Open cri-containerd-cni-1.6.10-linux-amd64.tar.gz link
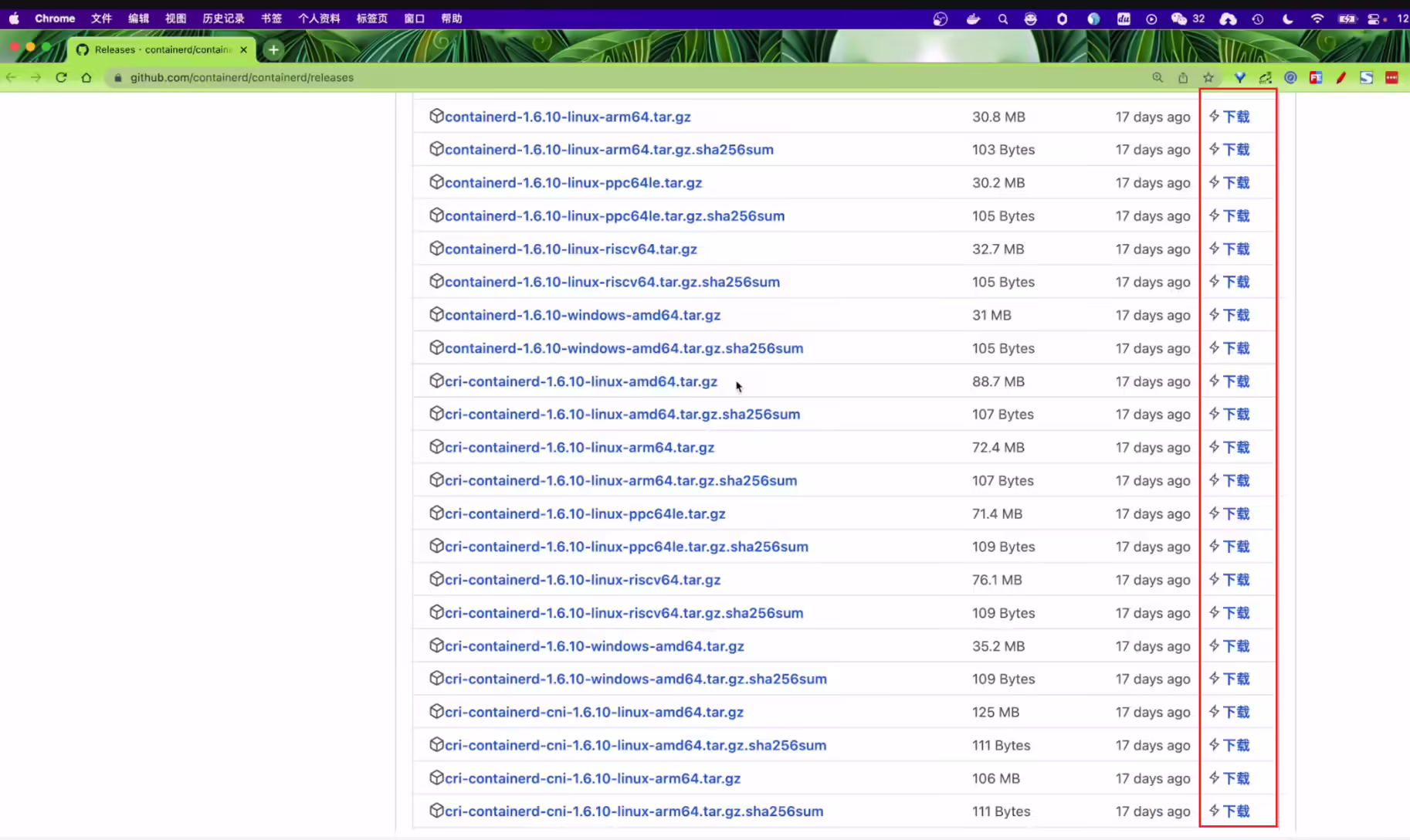This screenshot has height=840, width=1410. (594, 712)
